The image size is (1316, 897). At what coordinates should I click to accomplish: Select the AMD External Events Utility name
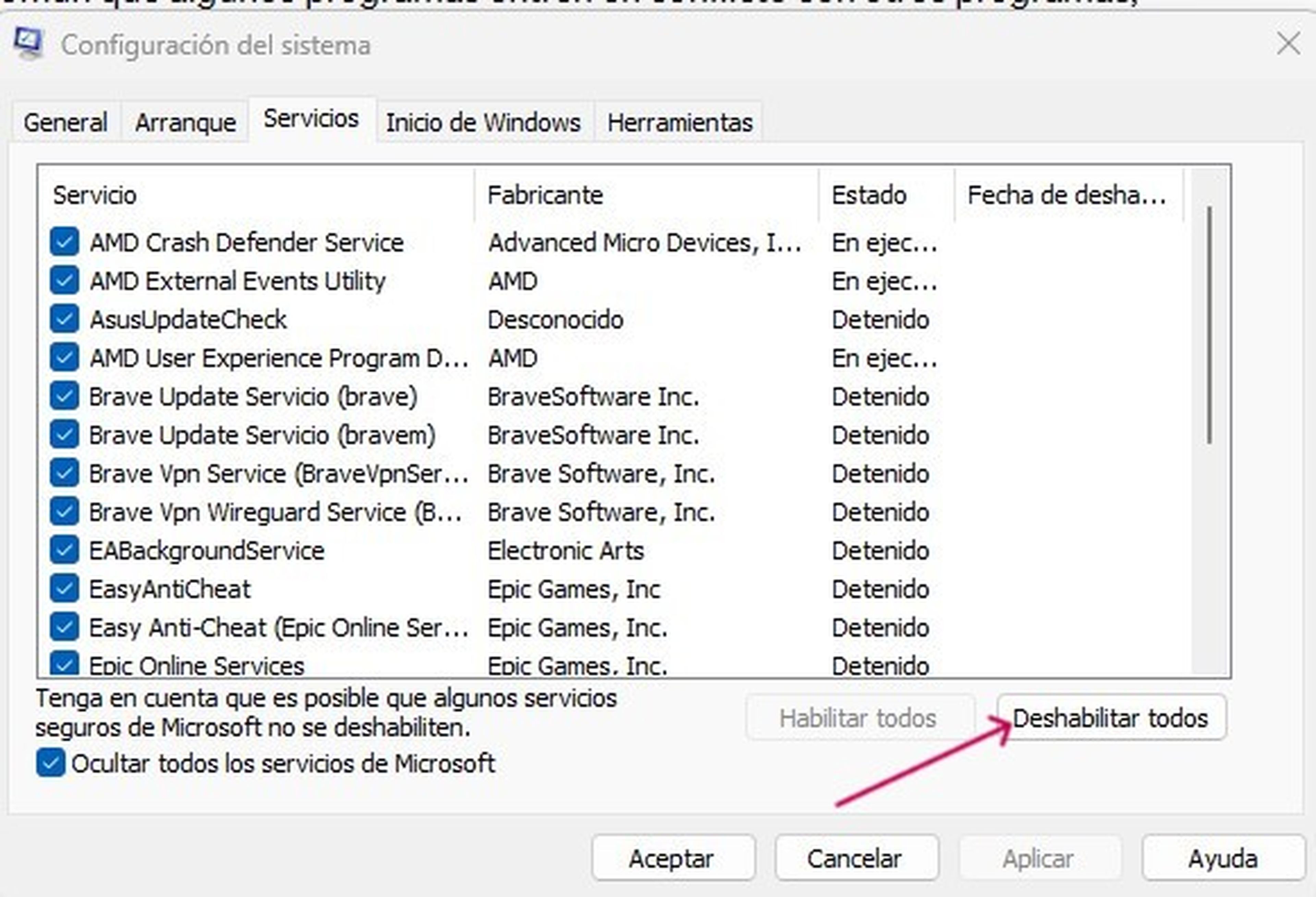tap(238, 281)
